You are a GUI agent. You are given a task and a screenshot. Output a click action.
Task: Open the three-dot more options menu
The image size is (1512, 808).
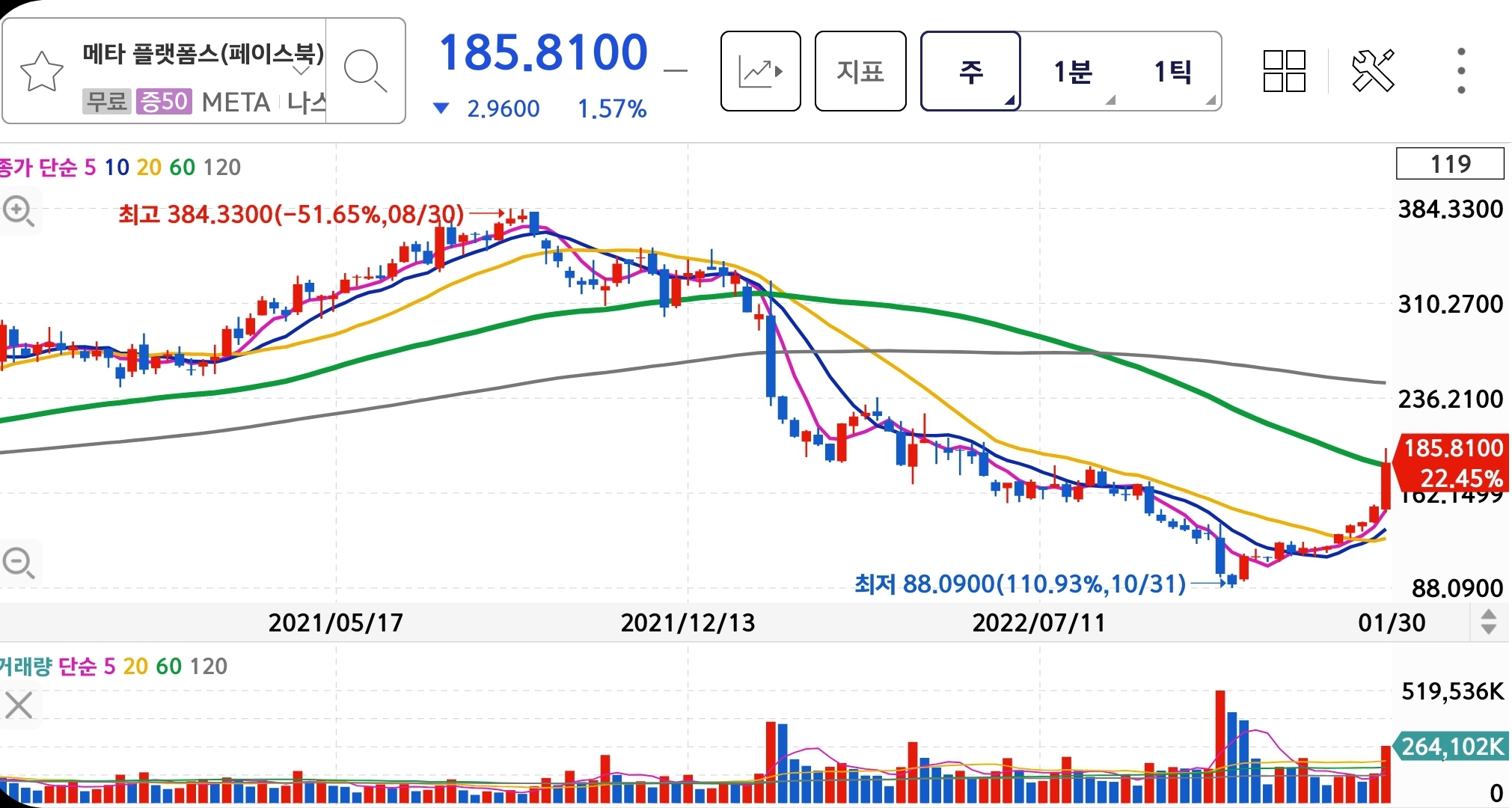point(1460,71)
